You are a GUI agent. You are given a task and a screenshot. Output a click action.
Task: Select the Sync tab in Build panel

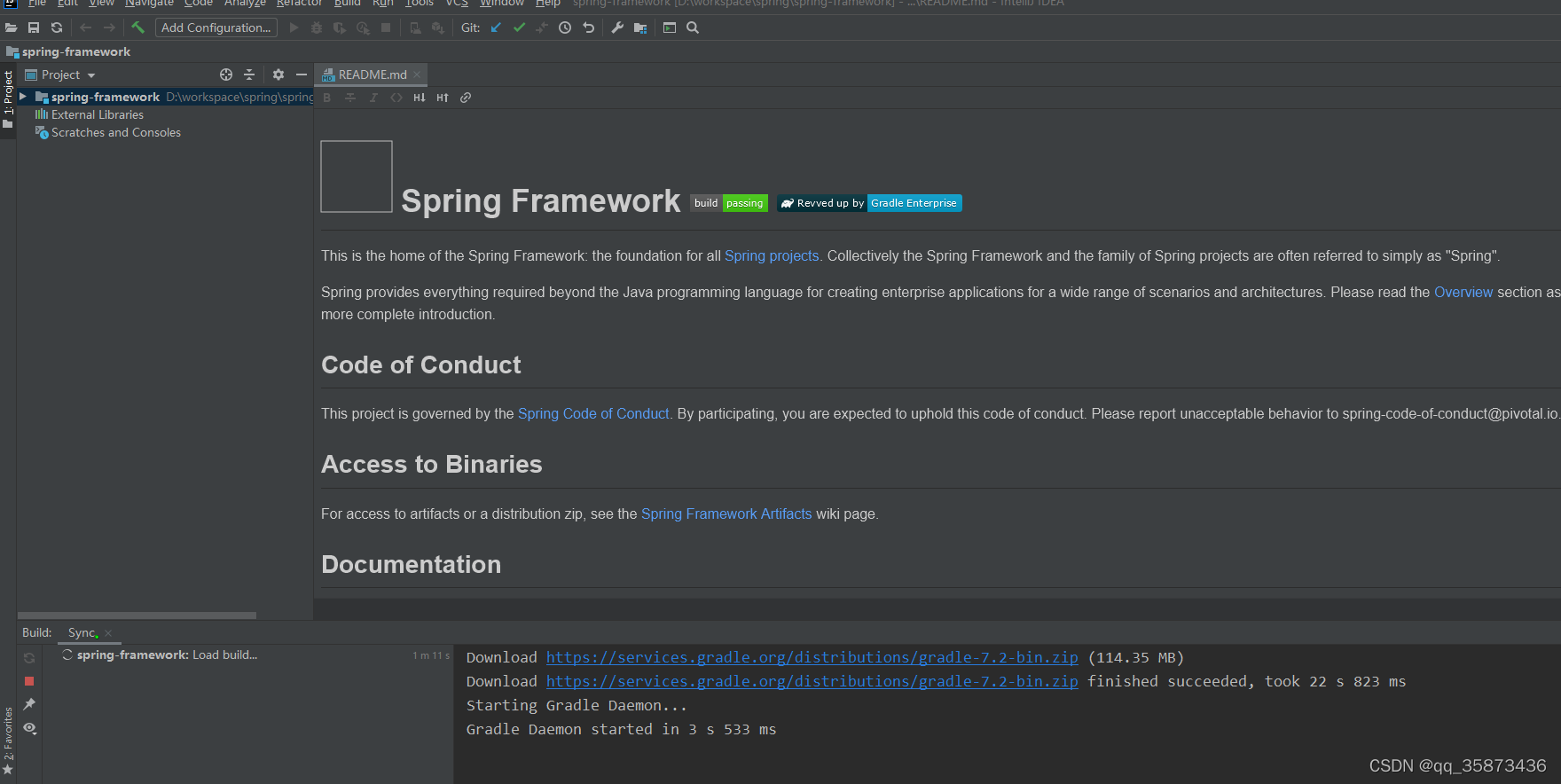pos(82,632)
